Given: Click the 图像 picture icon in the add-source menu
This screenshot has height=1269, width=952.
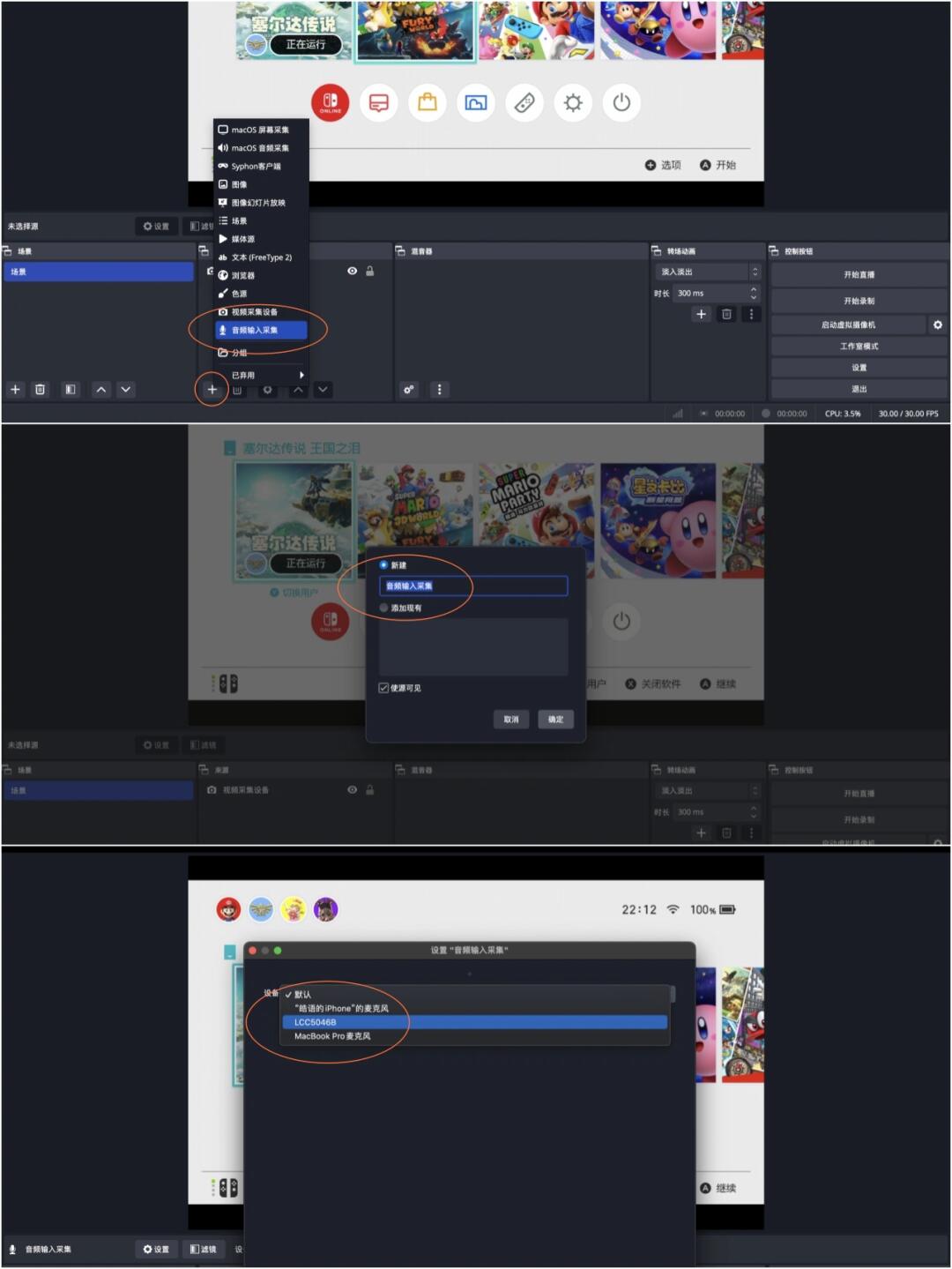Looking at the screenshot, I should click(x=223, y=184).
